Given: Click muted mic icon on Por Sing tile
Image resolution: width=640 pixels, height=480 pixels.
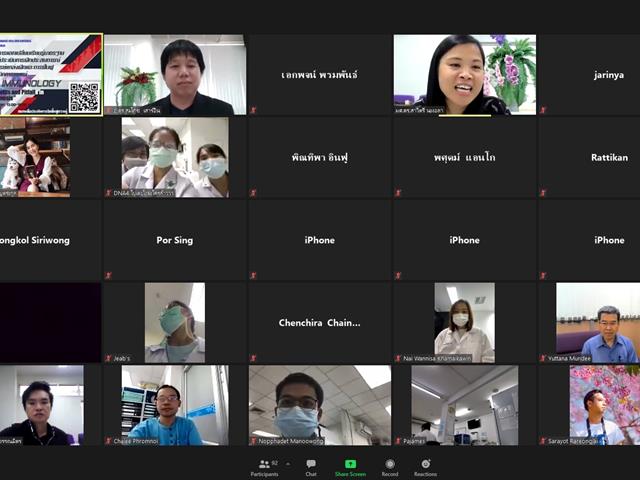Looking at the screenshot, I should (109, 276).
